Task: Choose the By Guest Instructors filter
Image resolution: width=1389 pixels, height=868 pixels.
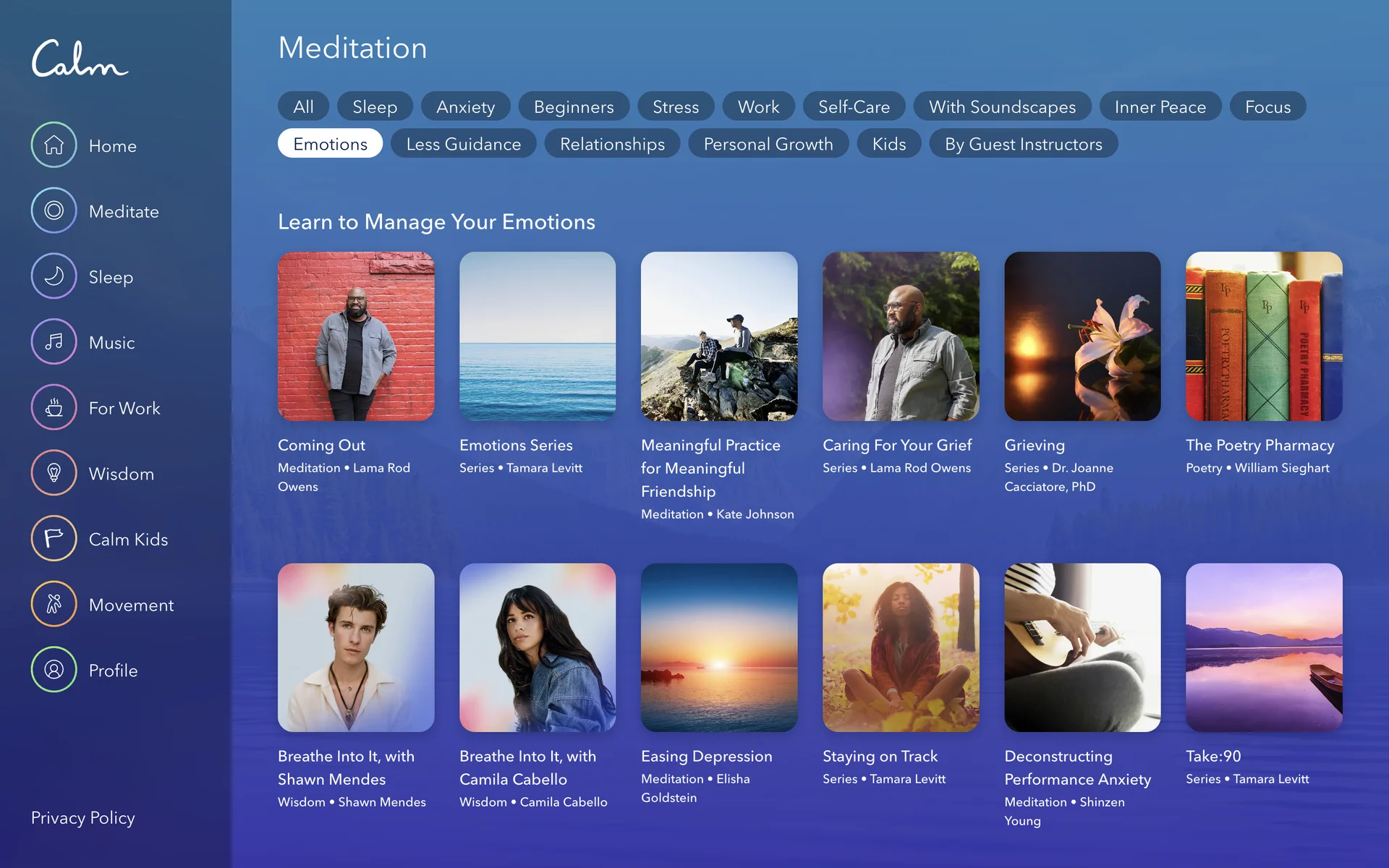Action: (1024, 143)
